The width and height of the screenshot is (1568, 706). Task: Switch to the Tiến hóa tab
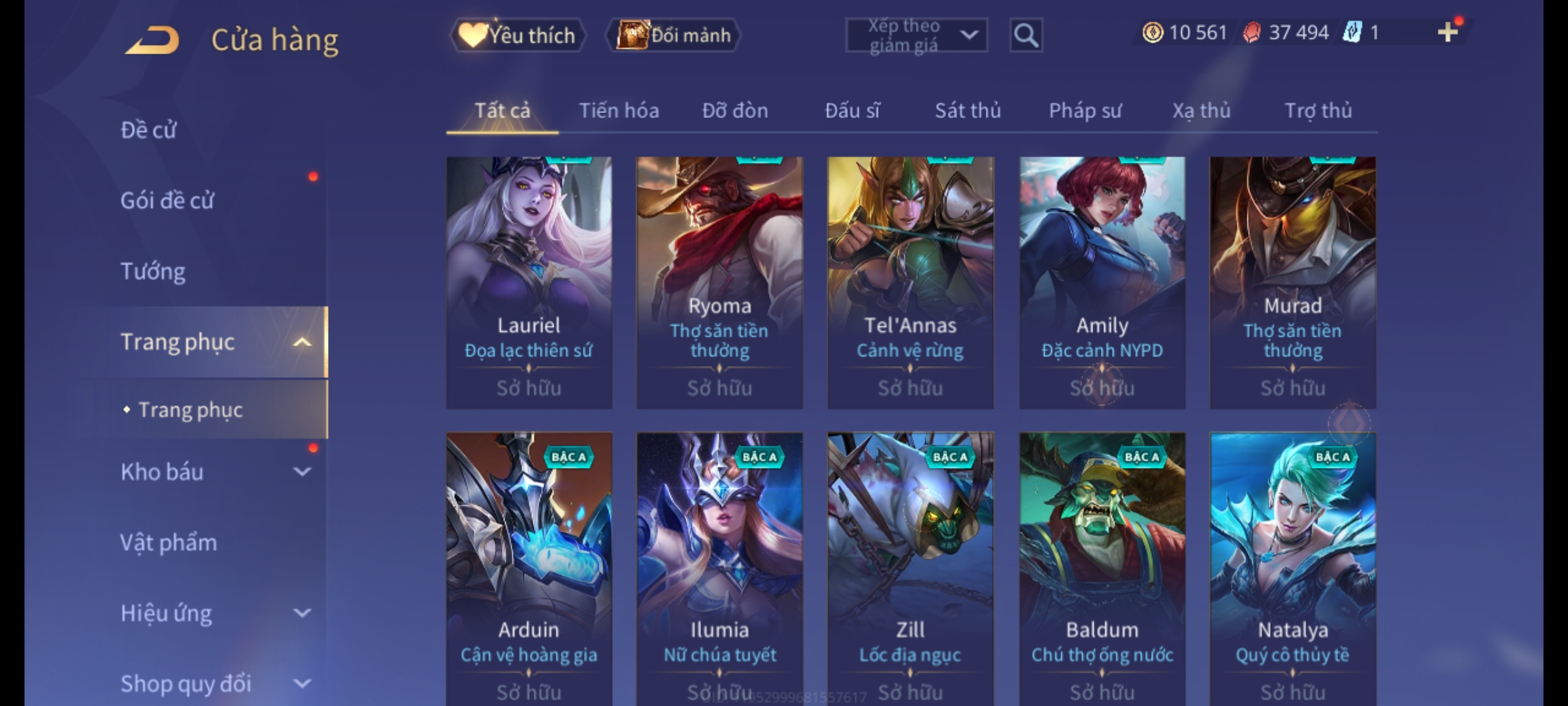tap(619, 110)
